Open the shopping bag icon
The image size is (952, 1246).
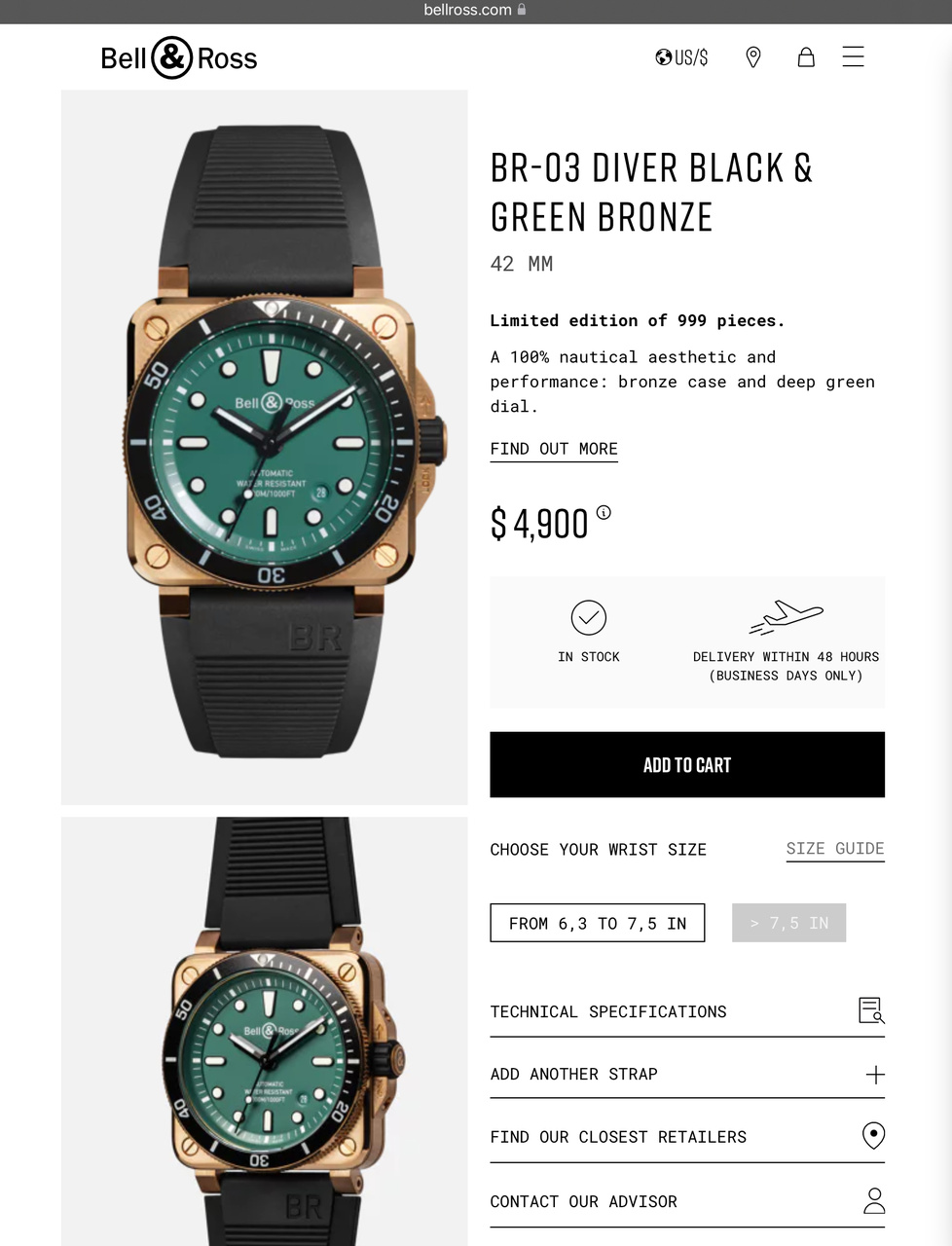(806, 57)
